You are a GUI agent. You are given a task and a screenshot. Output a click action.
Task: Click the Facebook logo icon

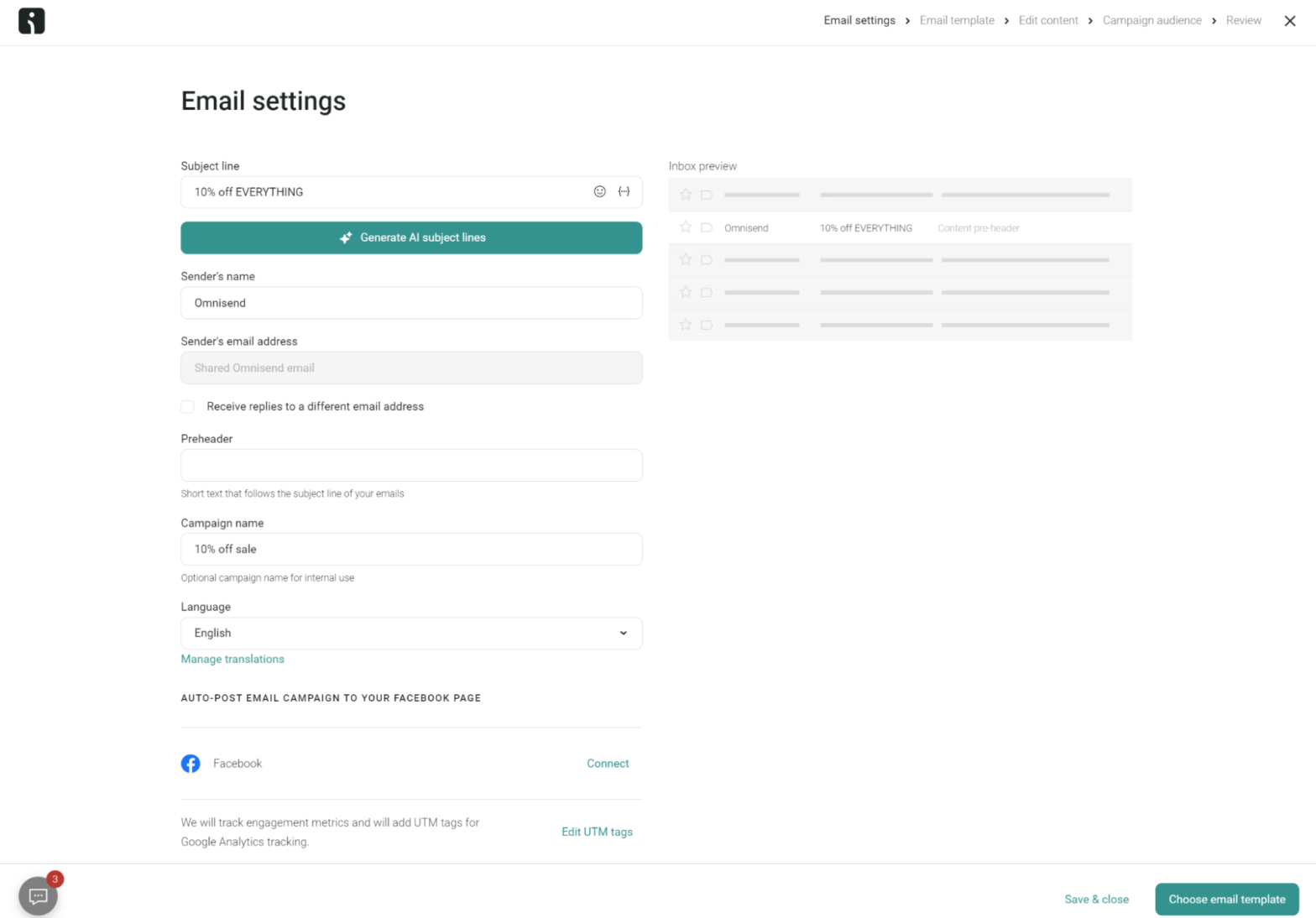[x=191, y=764]
